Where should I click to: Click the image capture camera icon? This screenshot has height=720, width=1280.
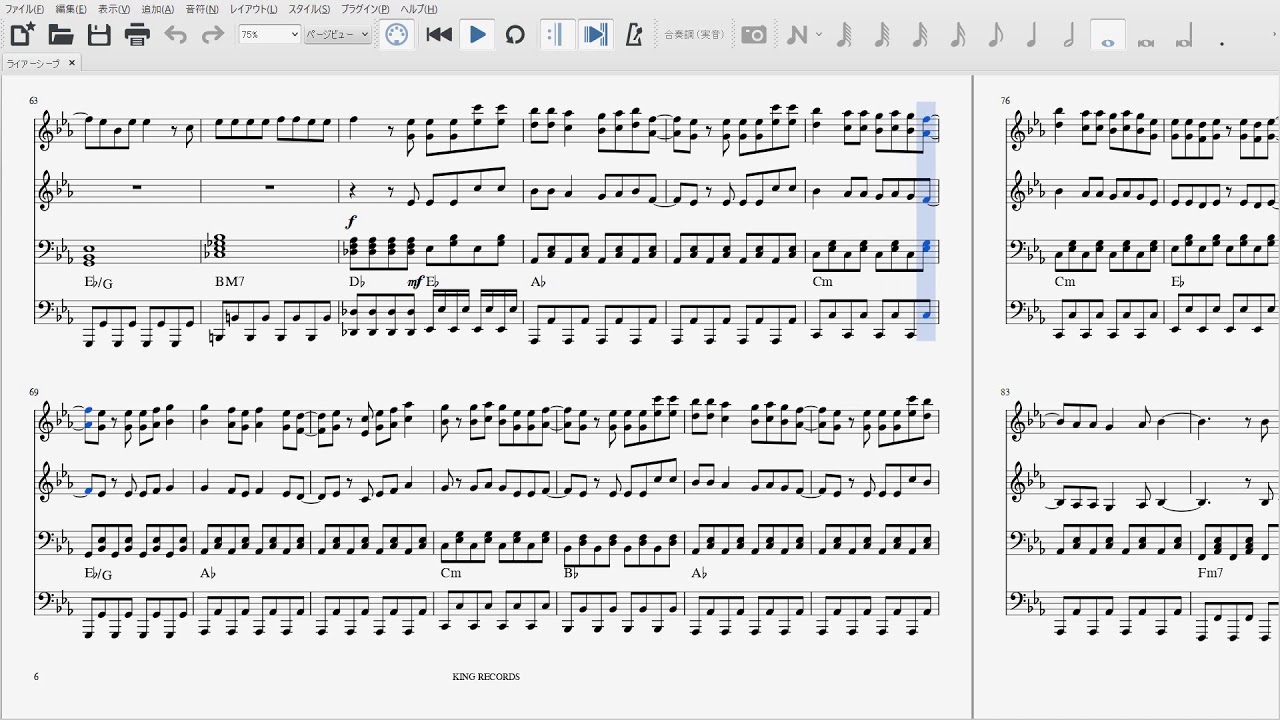pos(754,35)
